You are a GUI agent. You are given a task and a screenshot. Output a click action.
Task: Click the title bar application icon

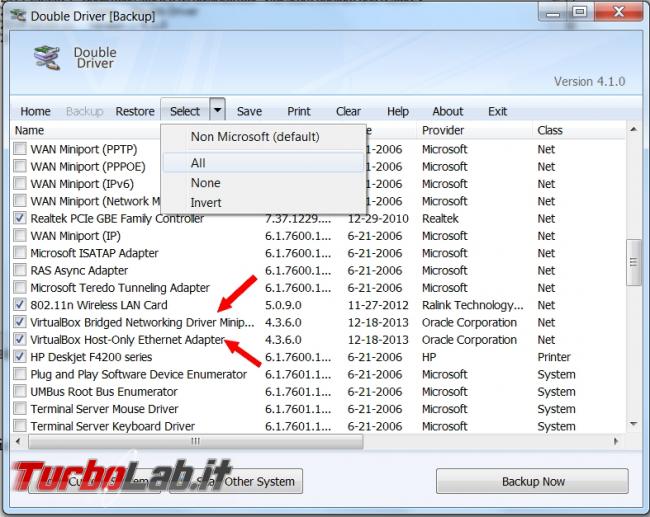click(19, 16)
